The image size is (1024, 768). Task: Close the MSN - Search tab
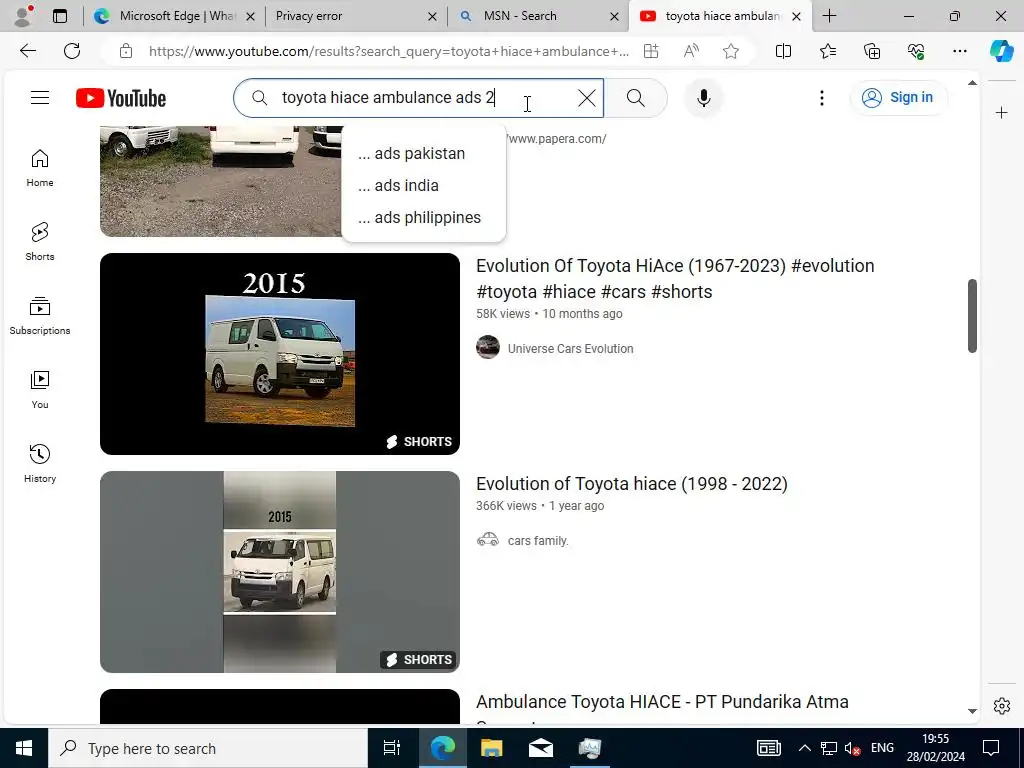click(614, 16)
